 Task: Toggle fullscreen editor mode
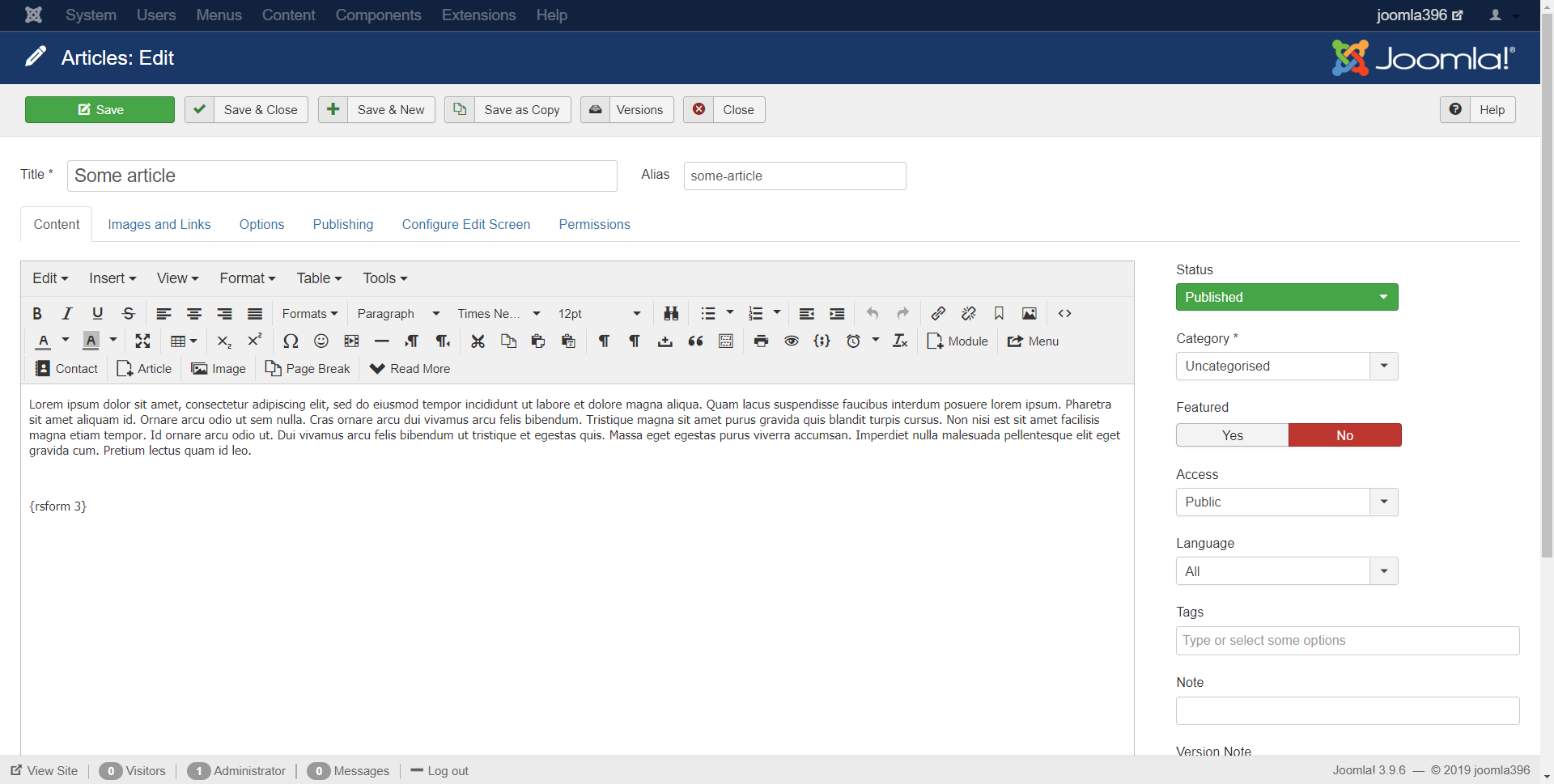142,341
